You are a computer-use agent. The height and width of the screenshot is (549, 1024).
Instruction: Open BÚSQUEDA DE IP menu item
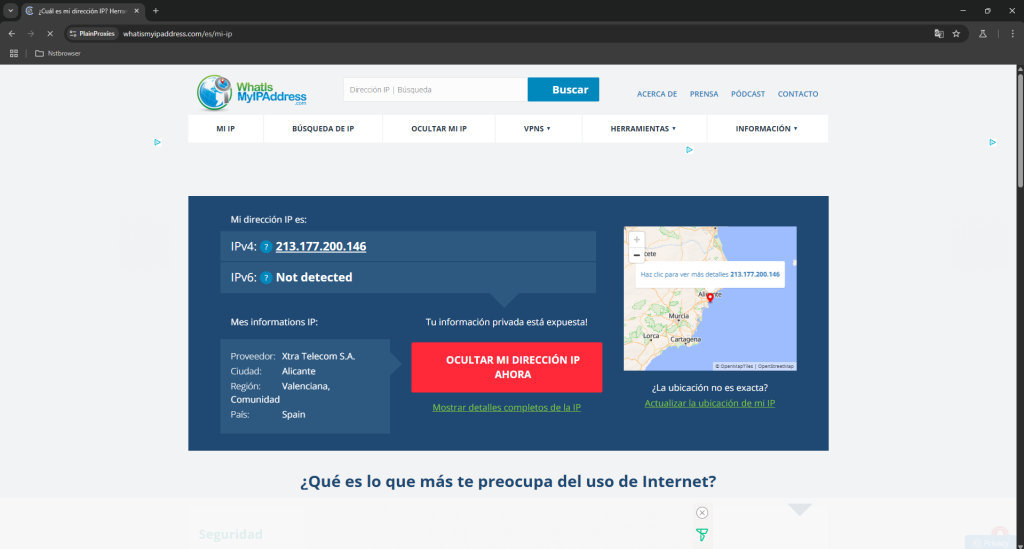[x=323, y=129]
